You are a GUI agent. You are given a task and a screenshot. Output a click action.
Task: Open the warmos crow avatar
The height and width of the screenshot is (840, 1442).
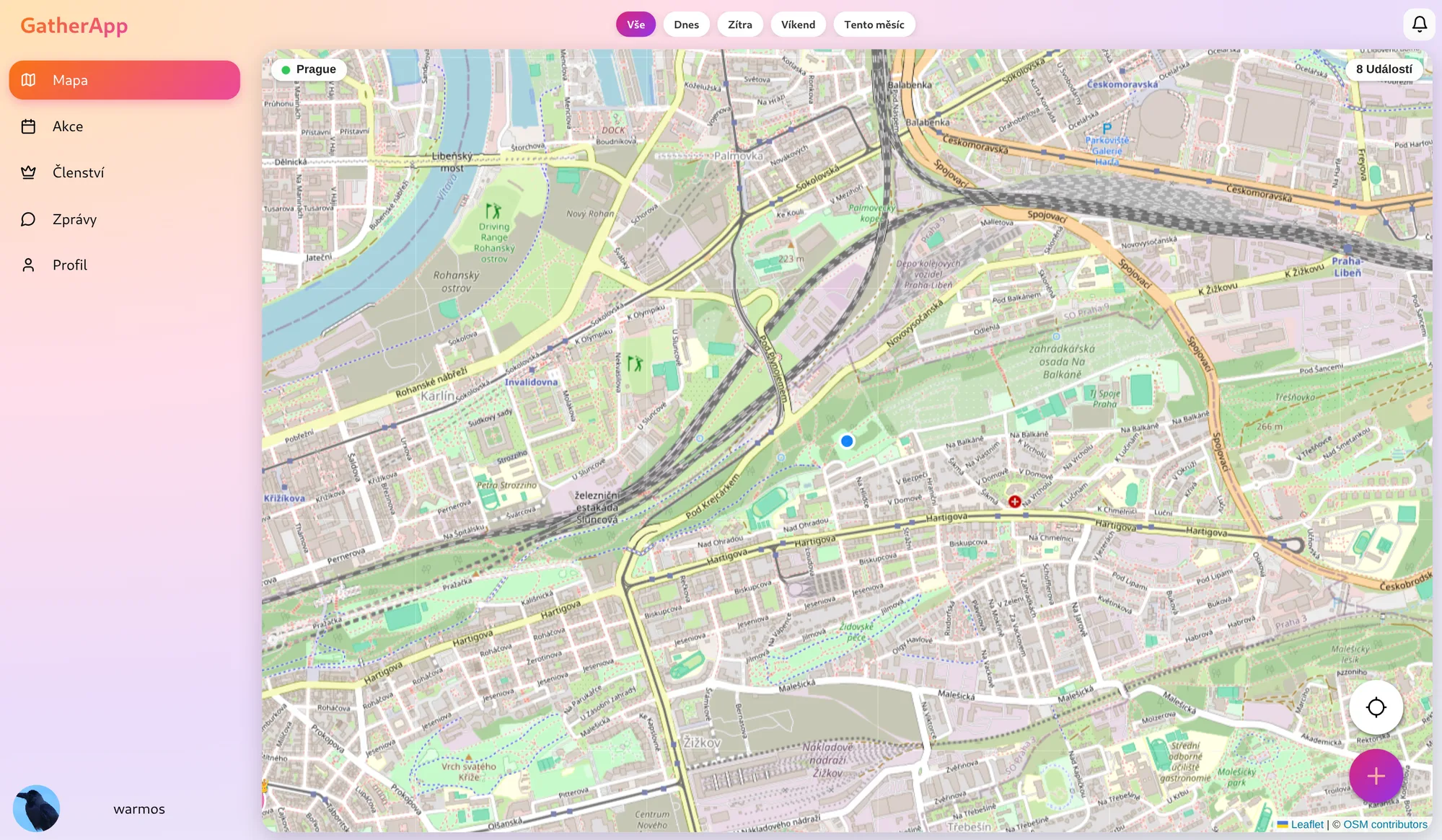(36, 808)
